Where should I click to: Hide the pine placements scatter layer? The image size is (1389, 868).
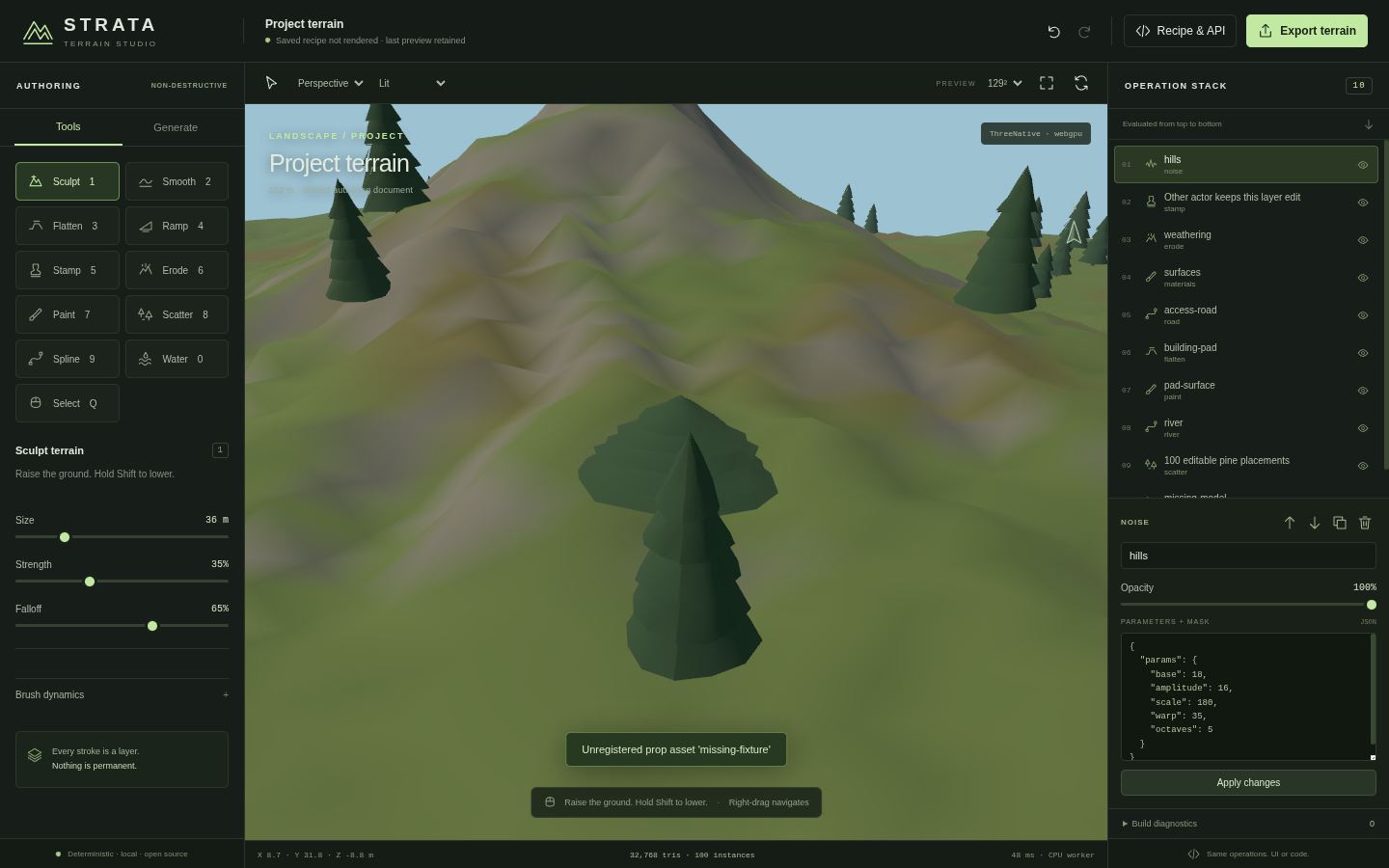point(1363,466)
